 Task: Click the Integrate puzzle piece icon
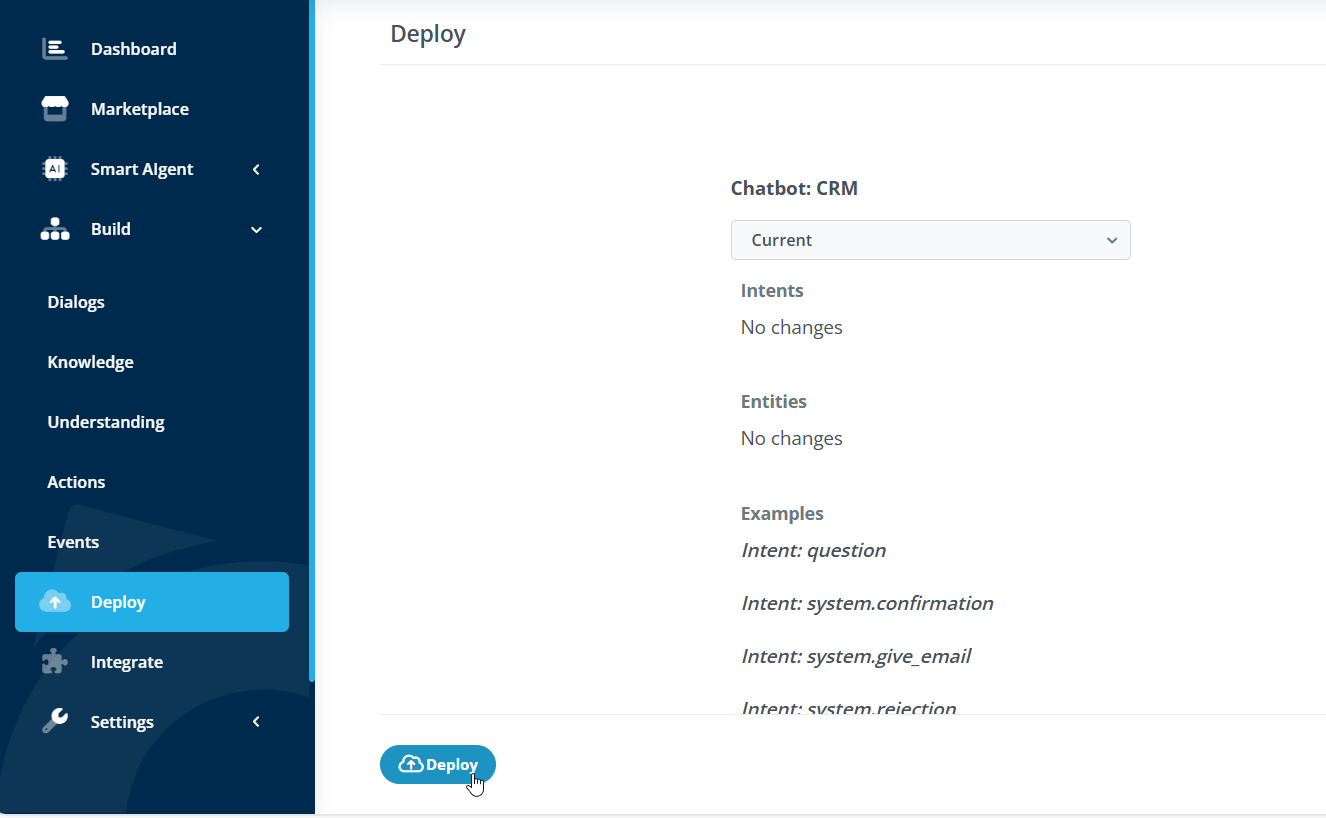click(x=55, y=662)
